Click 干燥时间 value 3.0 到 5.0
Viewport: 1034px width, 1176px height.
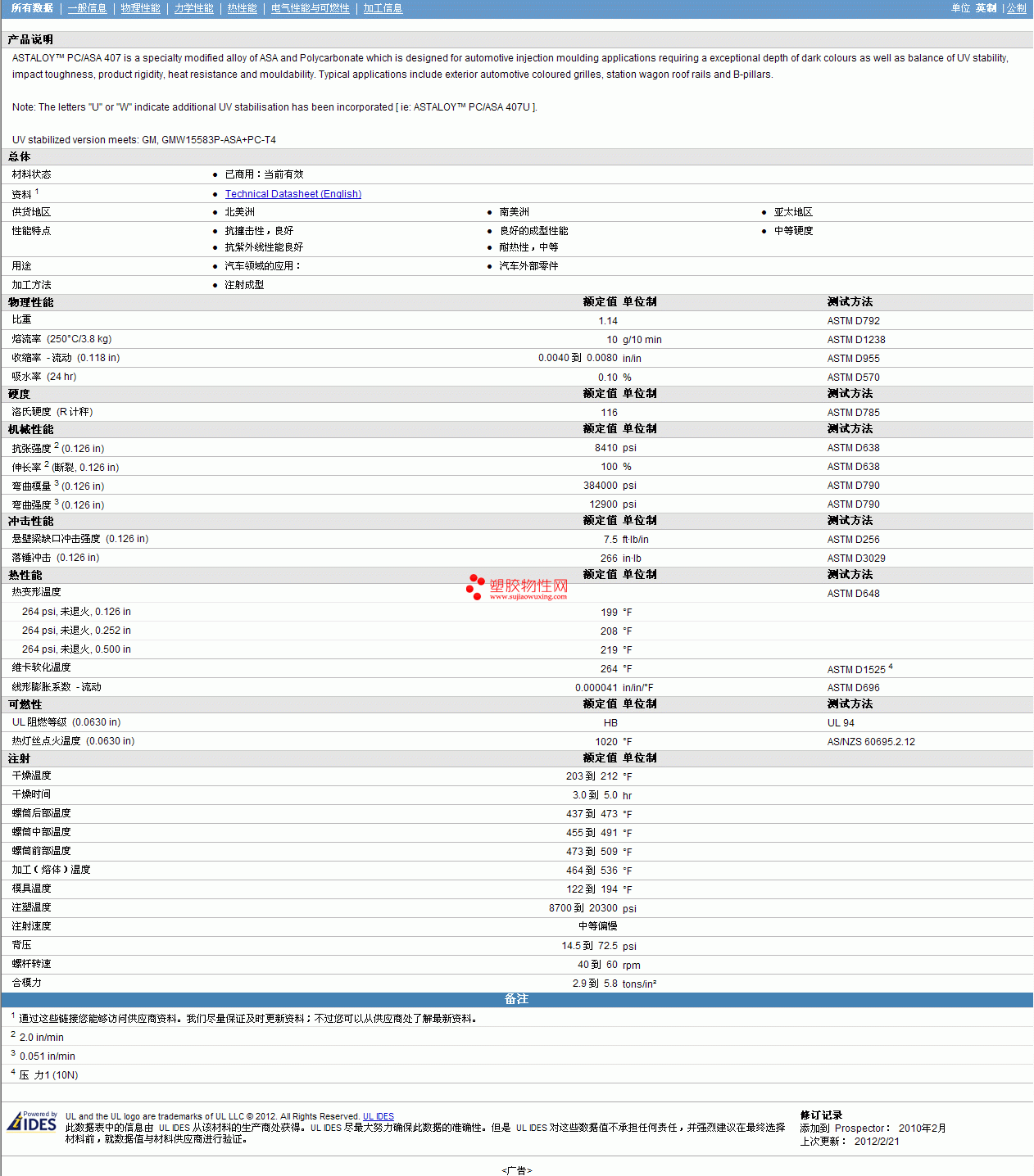point(595,795)
